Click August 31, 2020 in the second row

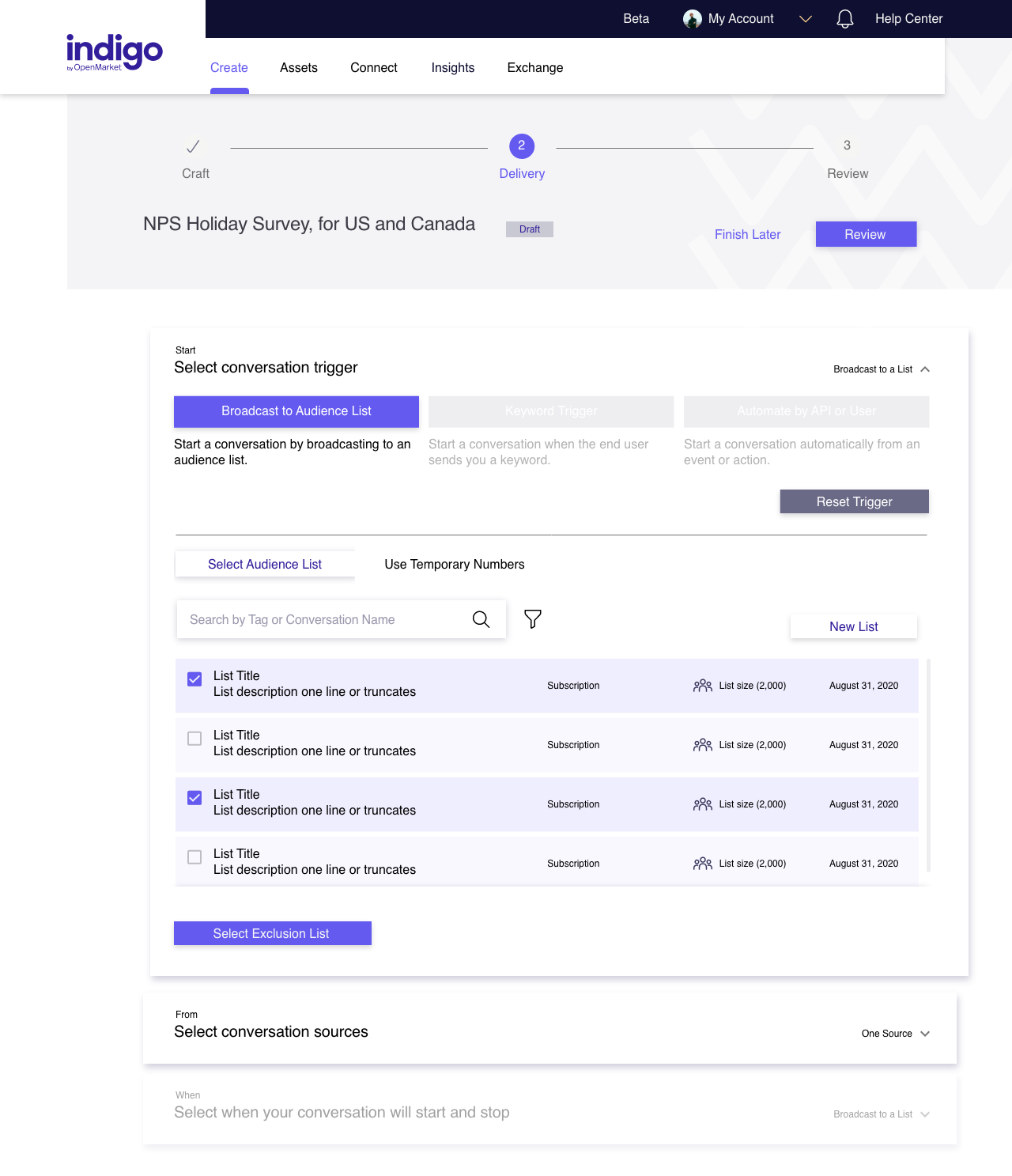pyautogui.click(x=863, y=745)
